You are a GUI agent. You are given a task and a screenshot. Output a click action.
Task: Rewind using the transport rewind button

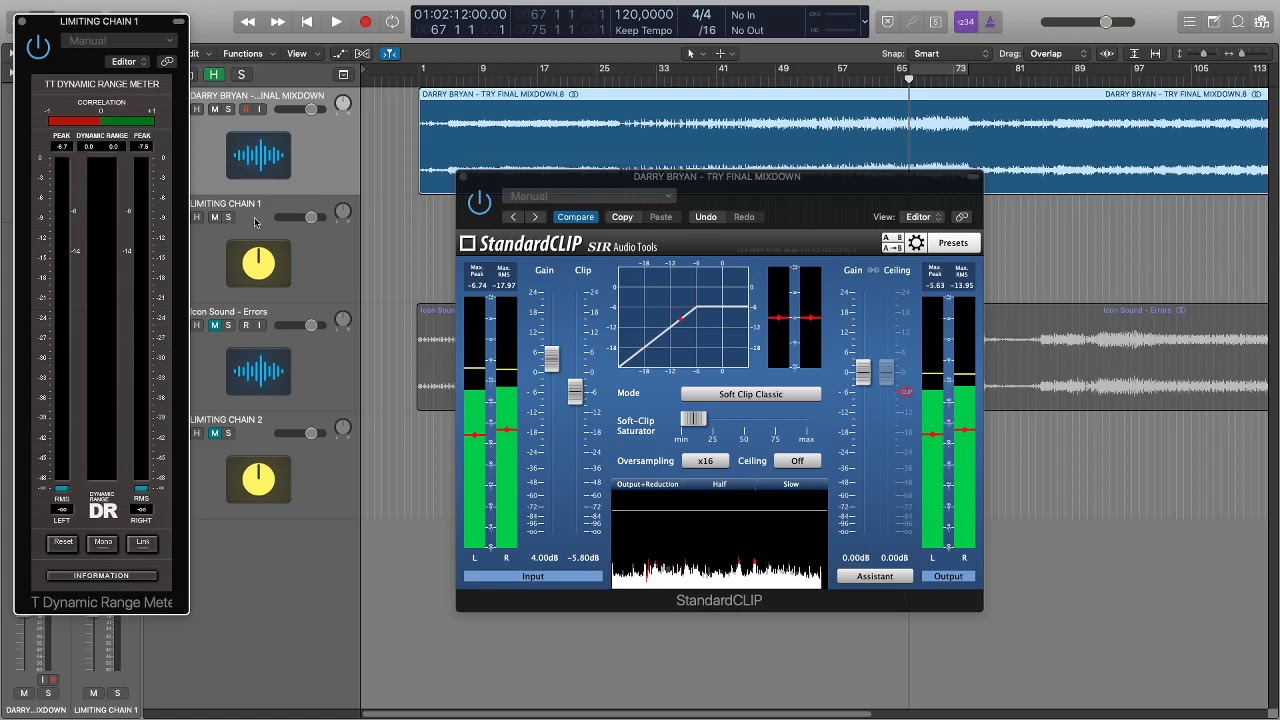tap(248, 22)
